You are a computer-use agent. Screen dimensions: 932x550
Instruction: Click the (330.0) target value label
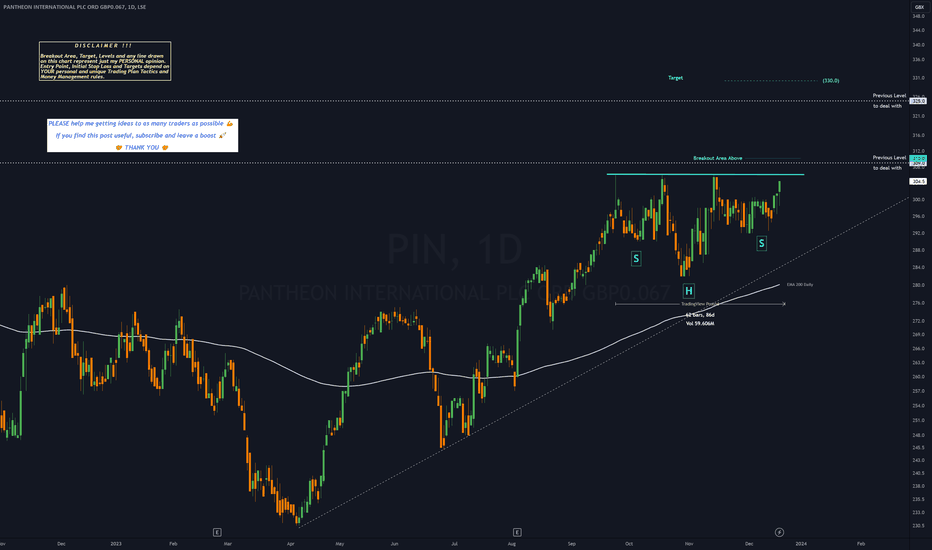pyautogui.click(x=831, y=80)
